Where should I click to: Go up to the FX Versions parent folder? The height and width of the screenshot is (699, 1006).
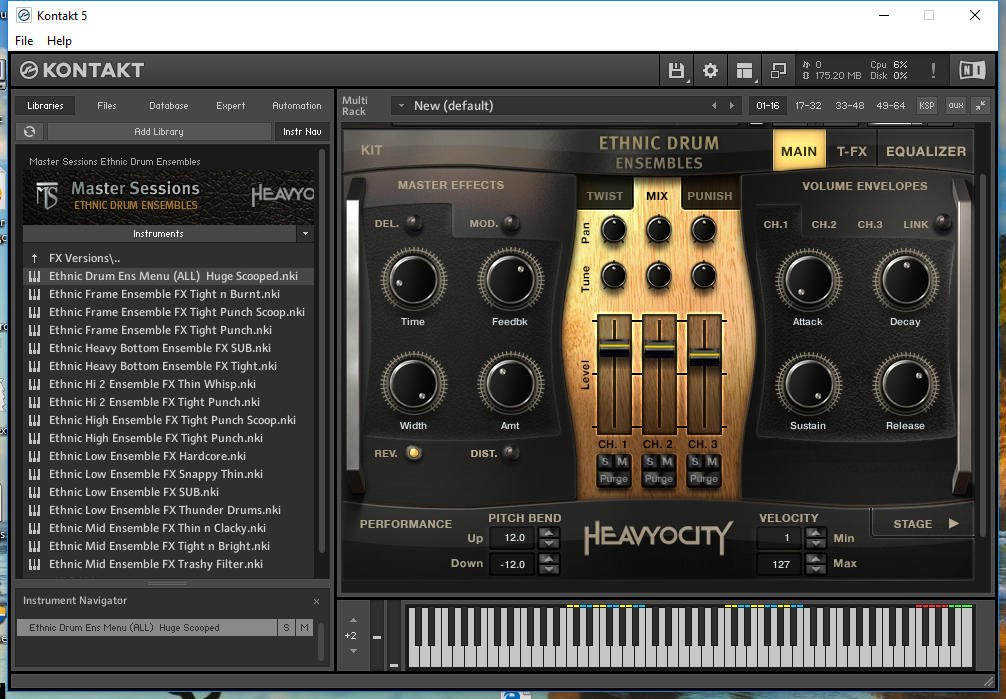click(84, 258)
